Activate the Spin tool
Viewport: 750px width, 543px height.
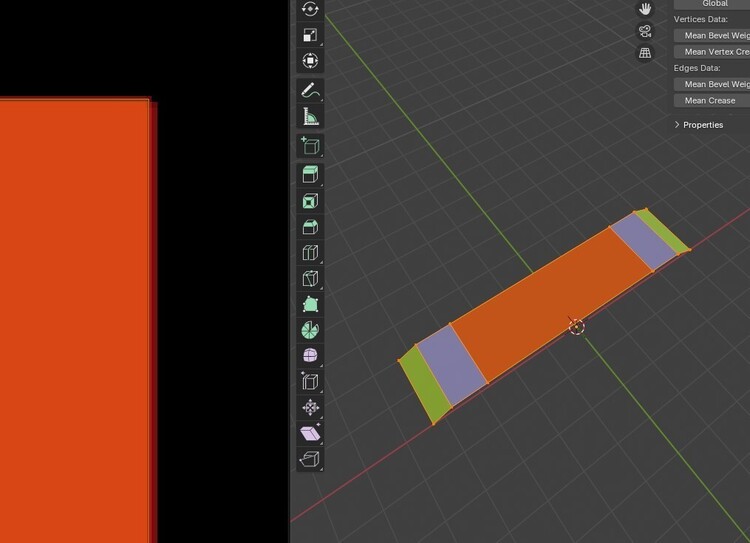310,330
